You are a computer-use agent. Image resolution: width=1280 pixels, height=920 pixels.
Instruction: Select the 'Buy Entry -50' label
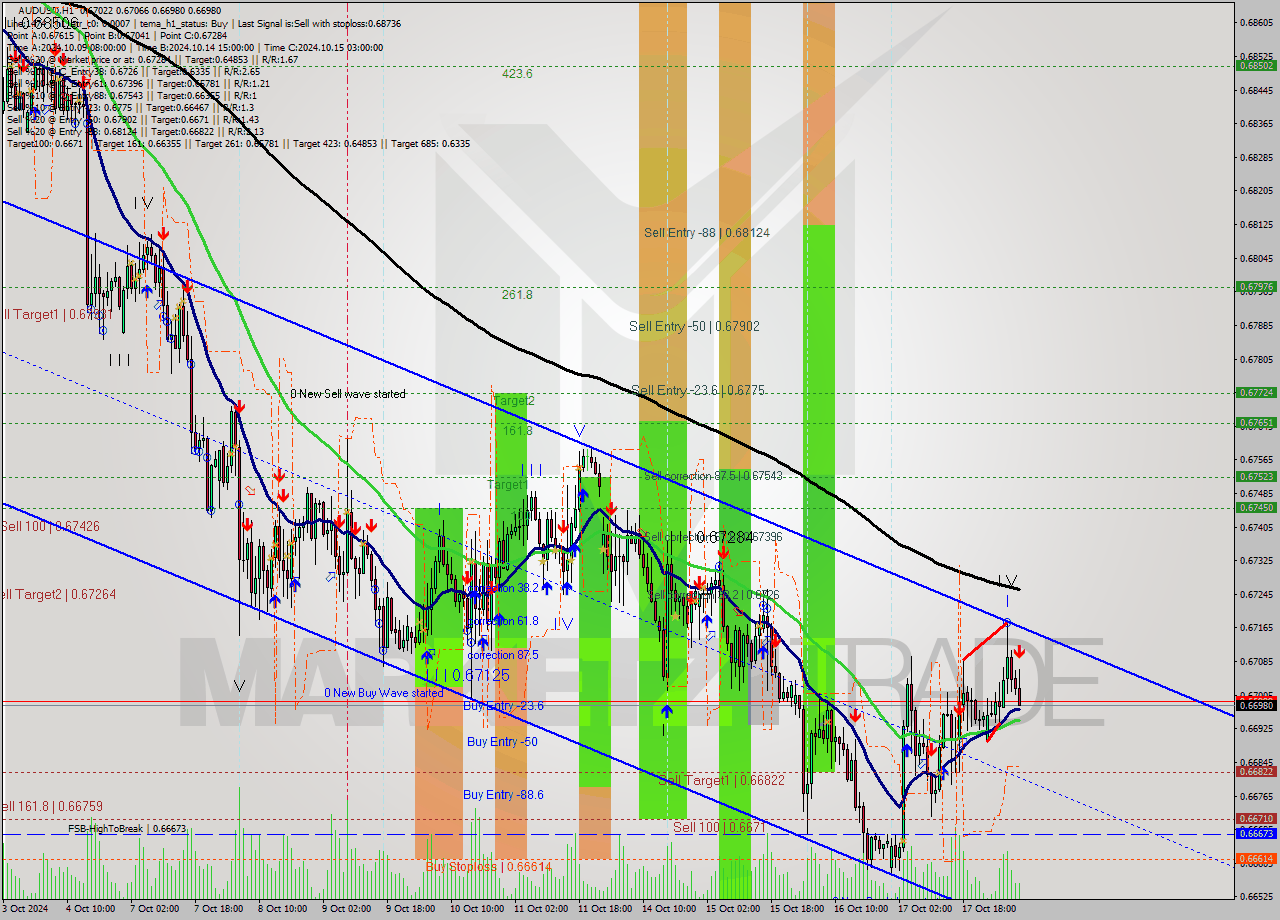click(502, 742)
